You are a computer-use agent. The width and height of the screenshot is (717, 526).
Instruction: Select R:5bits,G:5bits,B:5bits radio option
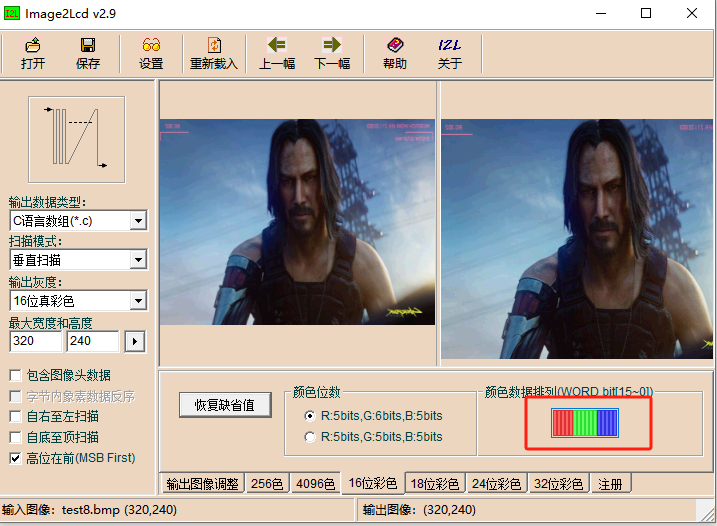pyautogui.click(x=310, y=437)
